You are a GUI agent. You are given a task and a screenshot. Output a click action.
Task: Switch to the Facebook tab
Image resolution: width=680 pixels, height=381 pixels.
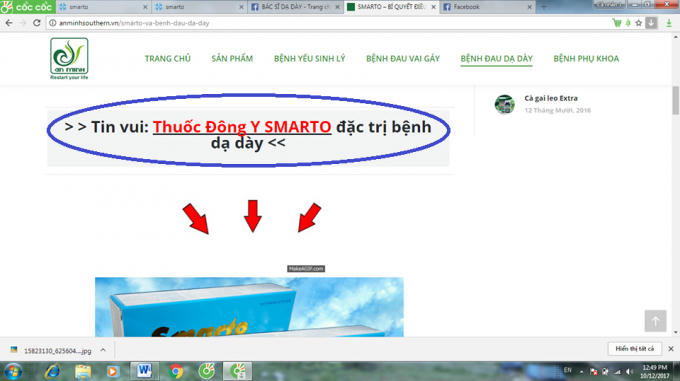[x=487, y=7]
